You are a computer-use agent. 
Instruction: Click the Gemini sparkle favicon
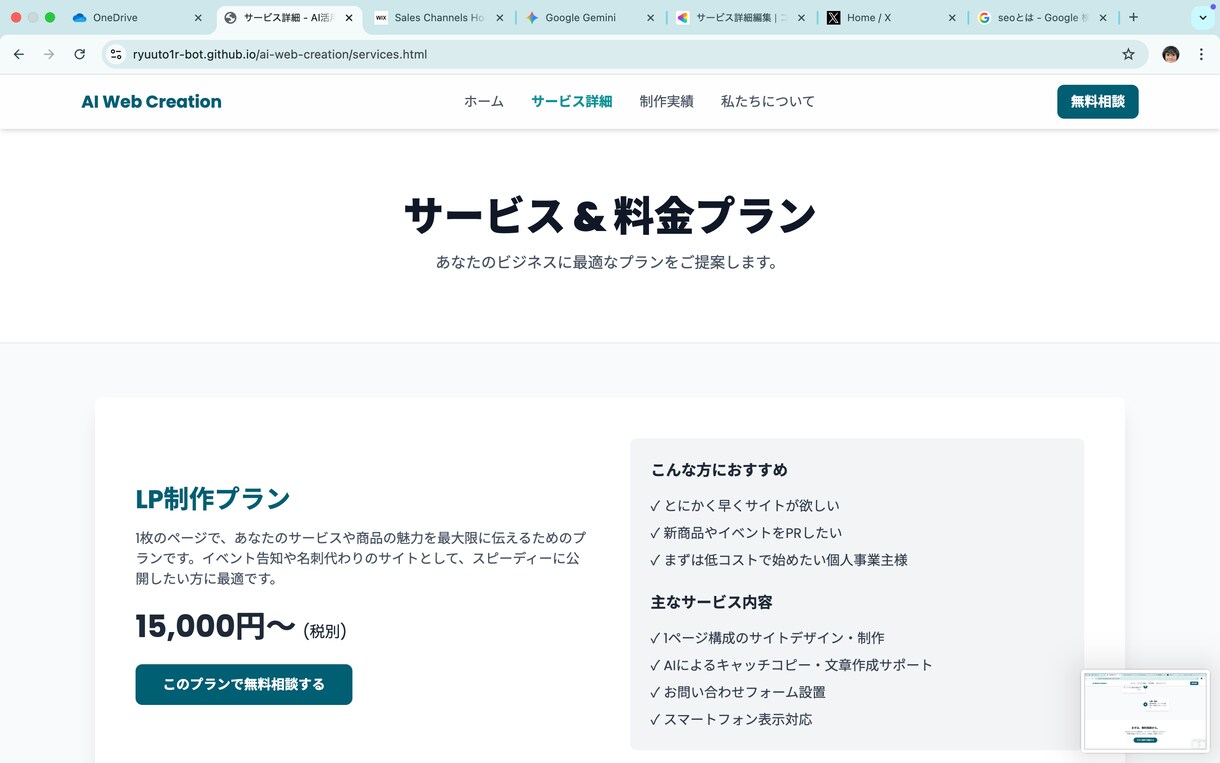(x=532, y=17)
